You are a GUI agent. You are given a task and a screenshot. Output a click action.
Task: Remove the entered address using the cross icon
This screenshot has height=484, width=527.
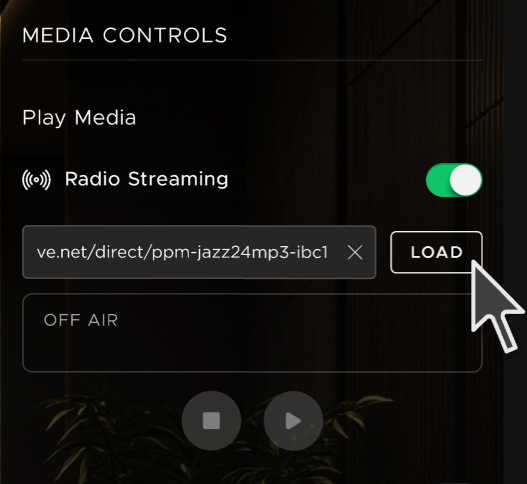[355, 252]
